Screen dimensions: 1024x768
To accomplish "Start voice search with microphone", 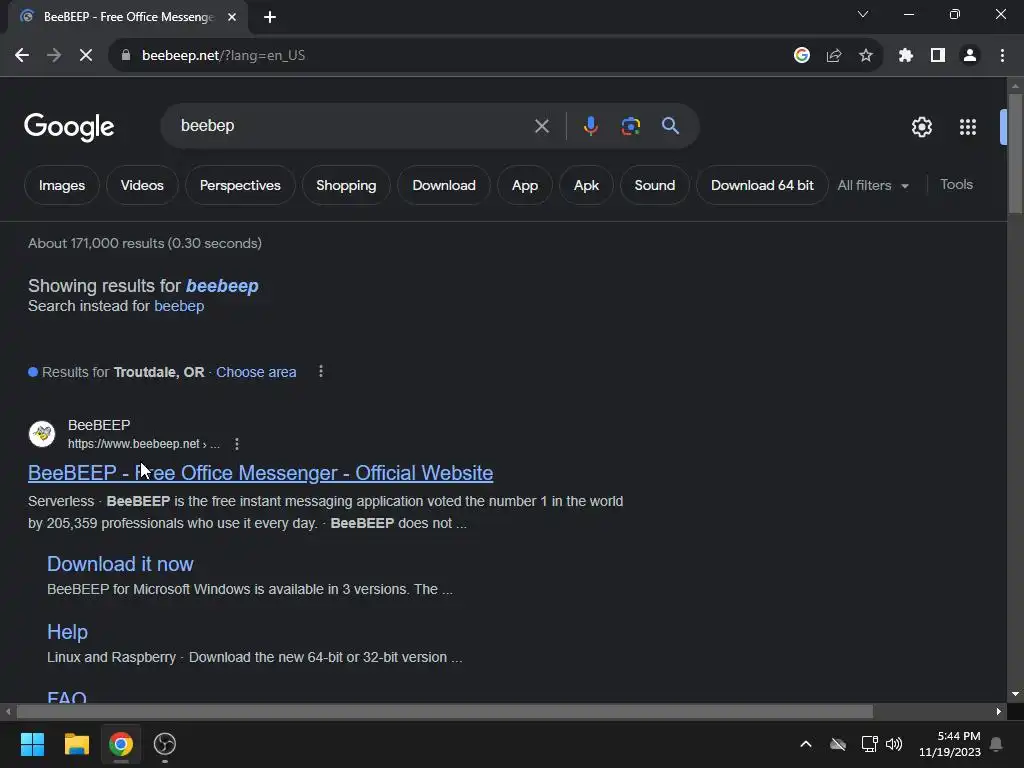I will click(x=590, y=126).
